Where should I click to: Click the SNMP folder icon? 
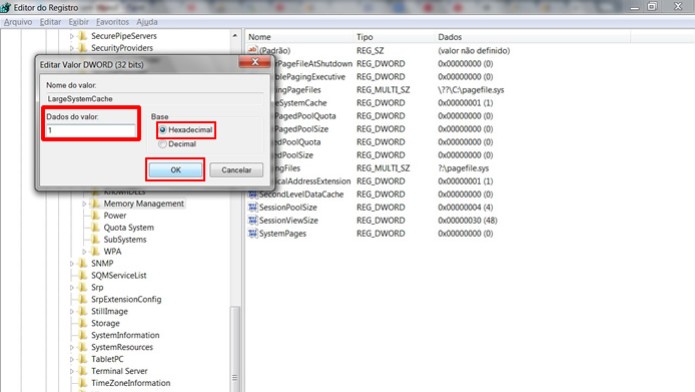pos(83,263)
